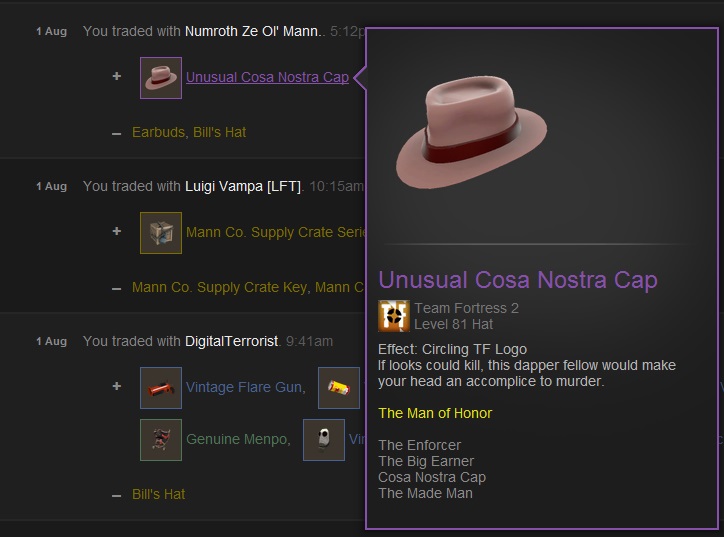Click the yellow canister item icon
The image size is (724, 537).
click(x=338, y=388)
